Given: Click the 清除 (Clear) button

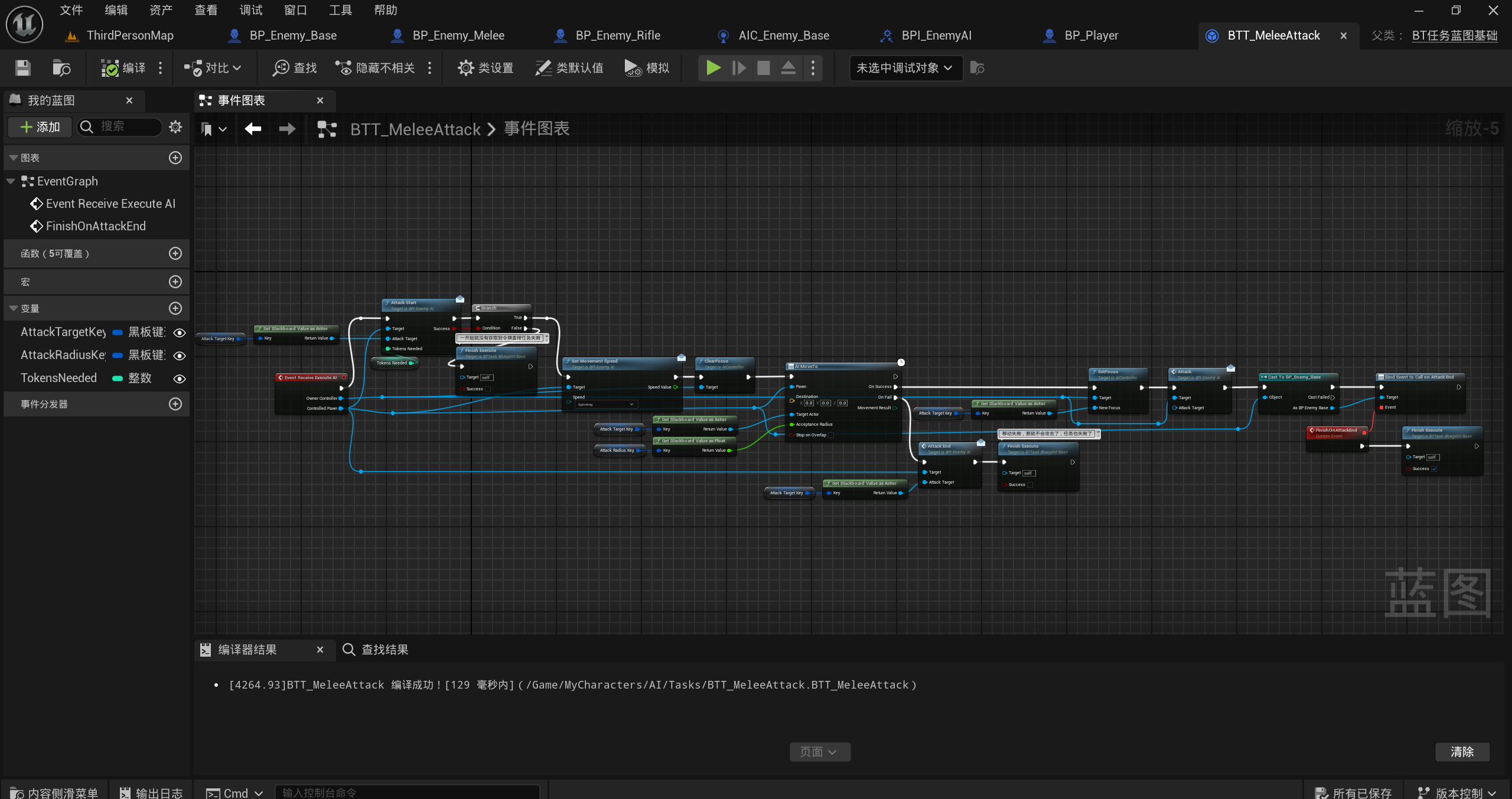Looking at the screenshot, I should point(1462,752).
